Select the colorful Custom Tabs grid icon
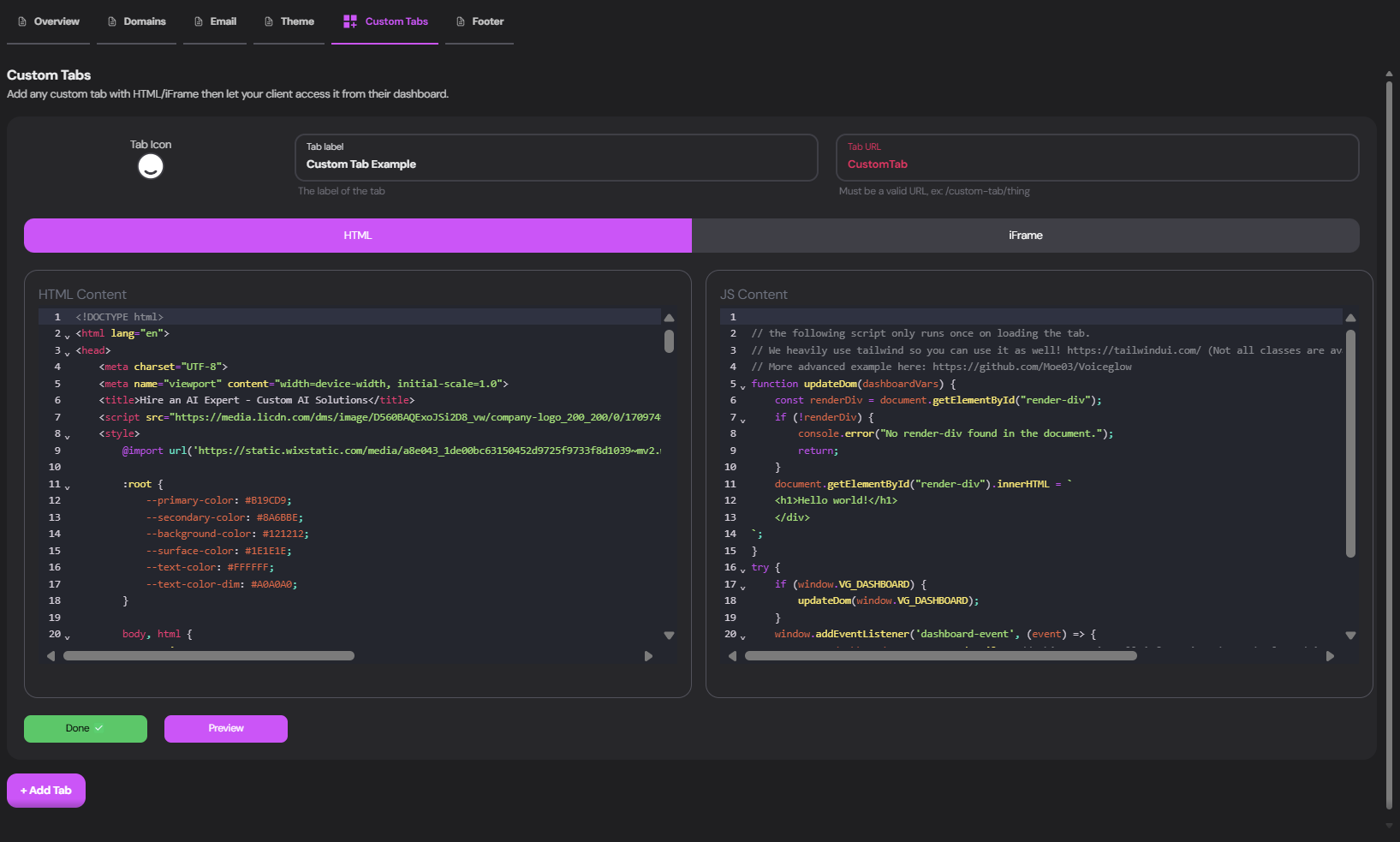The image size is (1400, 842). click(x=349, y=21)
